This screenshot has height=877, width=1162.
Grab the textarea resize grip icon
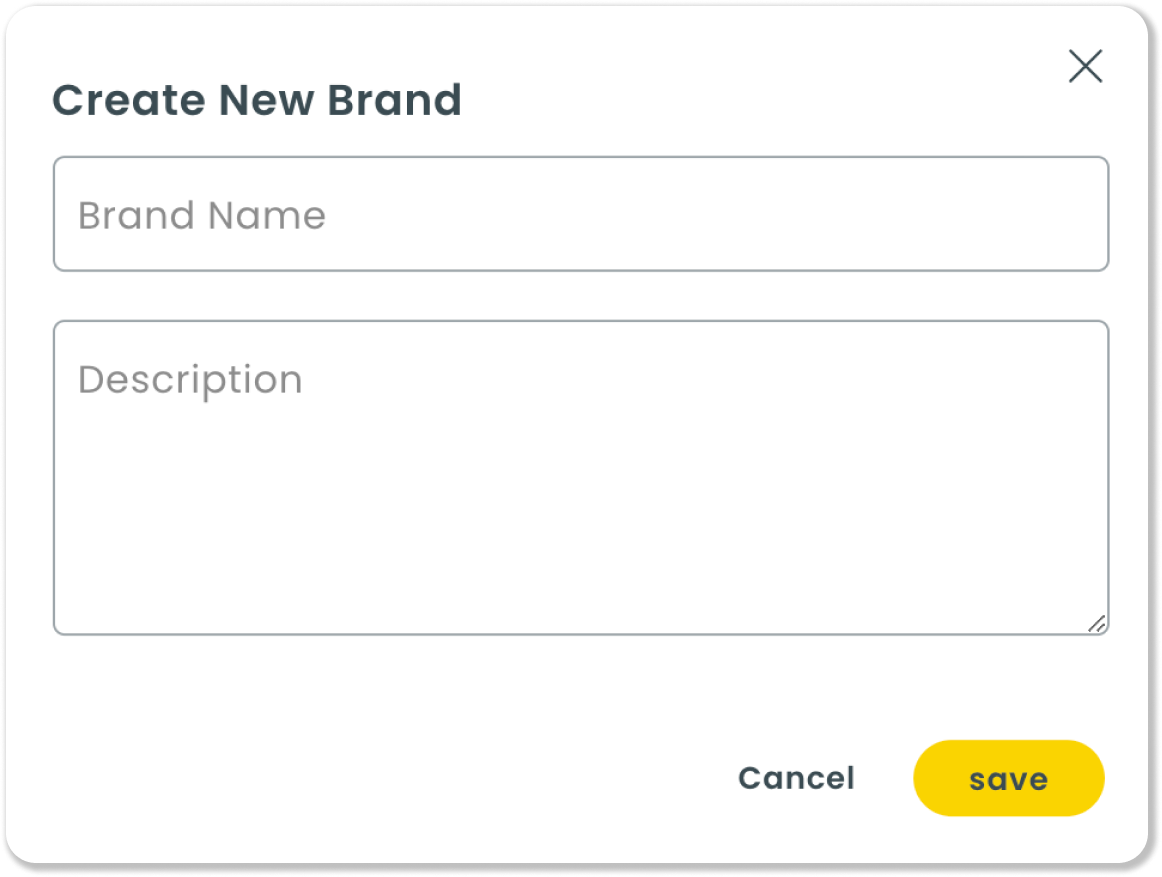pyautogui.click(x=1097, y=623)
